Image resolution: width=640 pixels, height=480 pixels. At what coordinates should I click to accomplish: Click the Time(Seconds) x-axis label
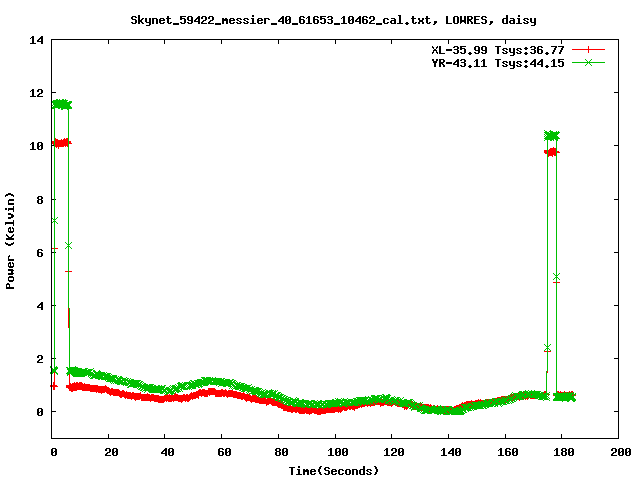click(334, 471)
